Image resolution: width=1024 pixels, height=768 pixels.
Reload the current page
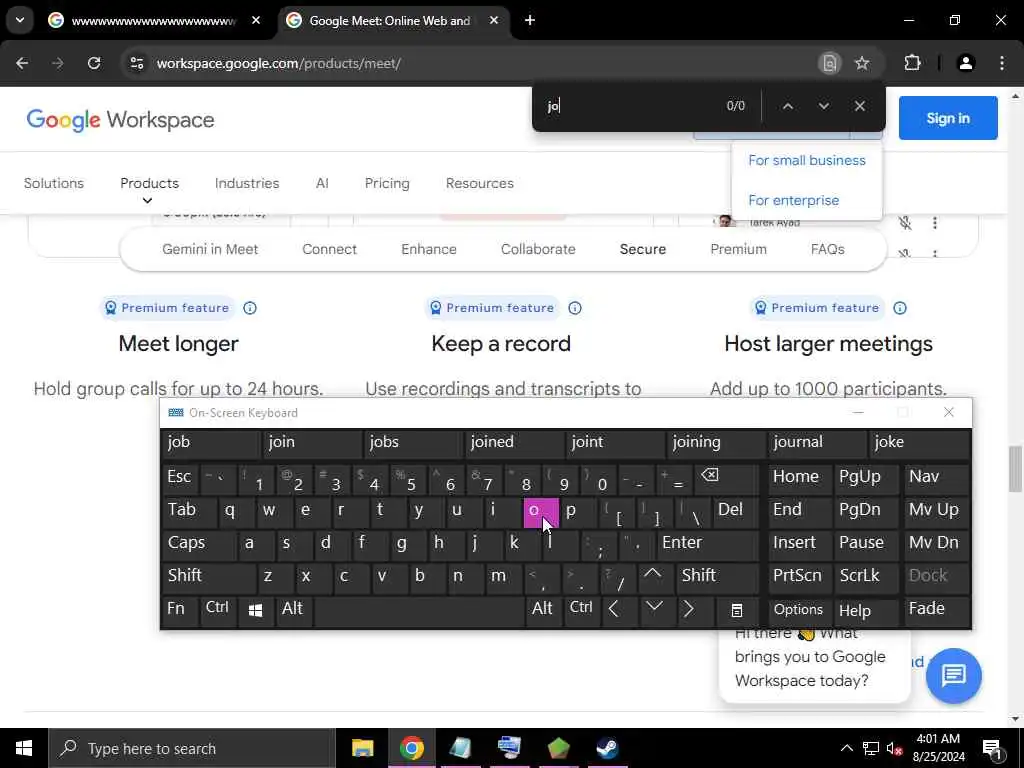click(94, 63)
